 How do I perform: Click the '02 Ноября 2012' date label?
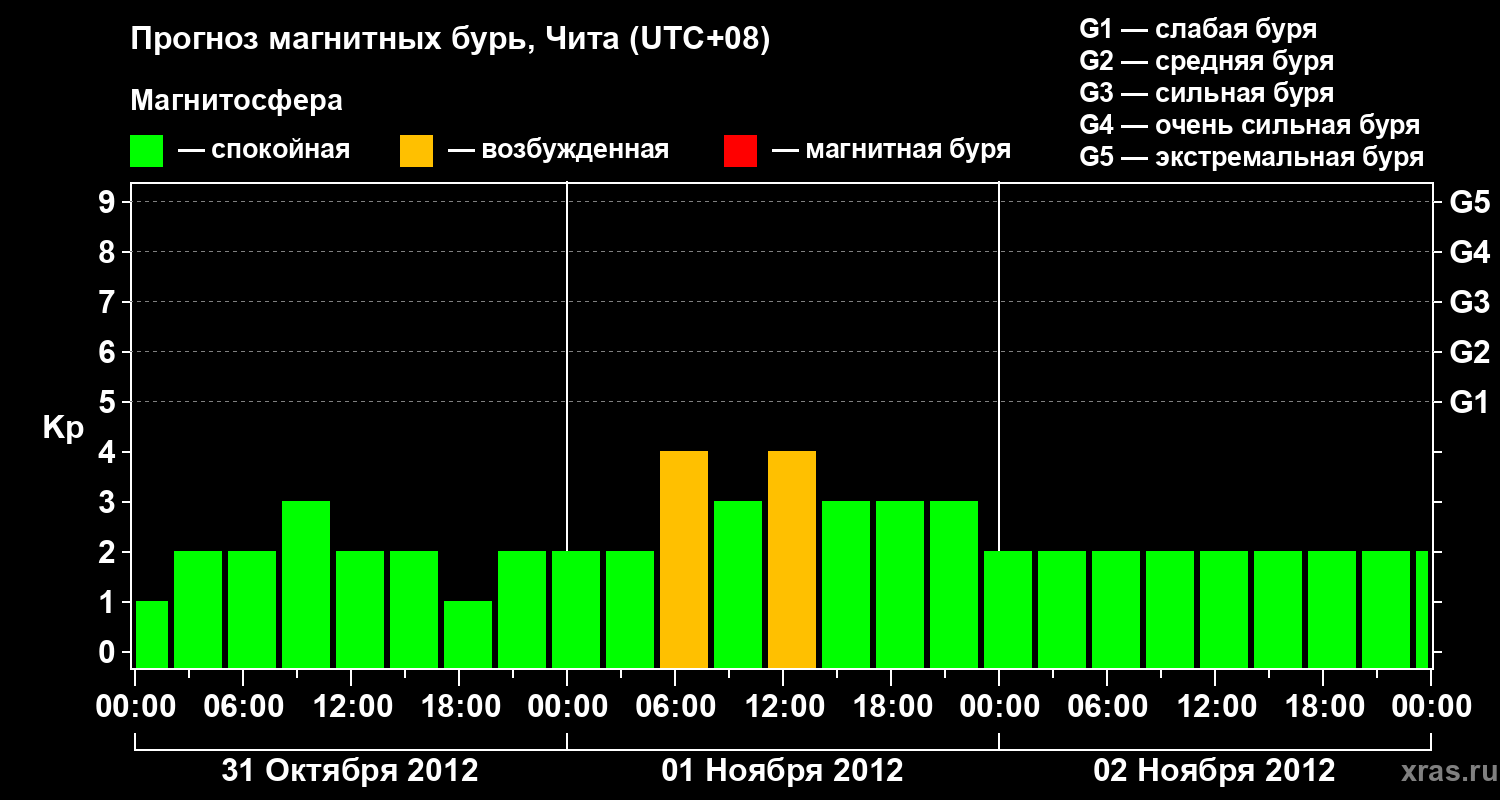pyautogui.click(x=1214, y=771)
